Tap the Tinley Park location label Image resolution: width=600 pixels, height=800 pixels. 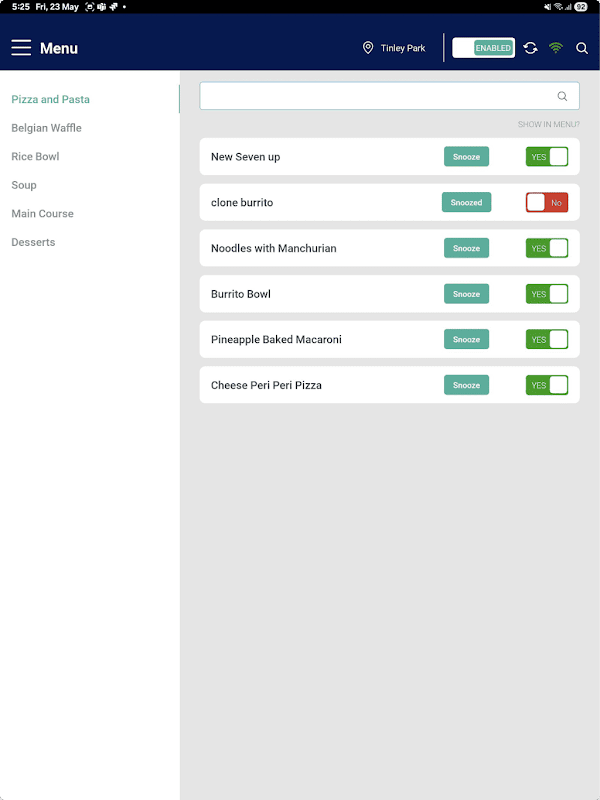coord(403,48)
